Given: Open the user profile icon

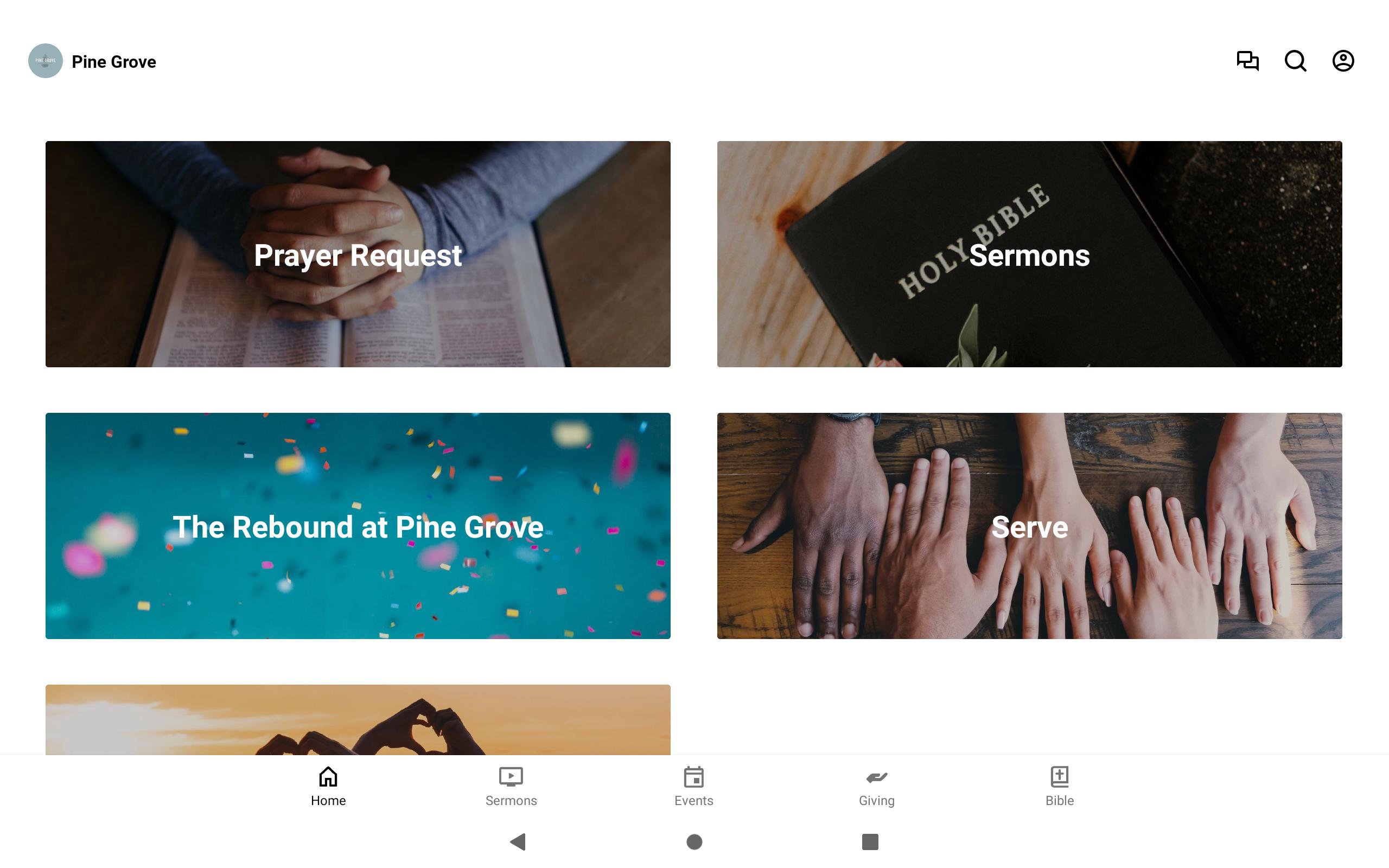Looking at the screenshot, I should (1343, 61).
